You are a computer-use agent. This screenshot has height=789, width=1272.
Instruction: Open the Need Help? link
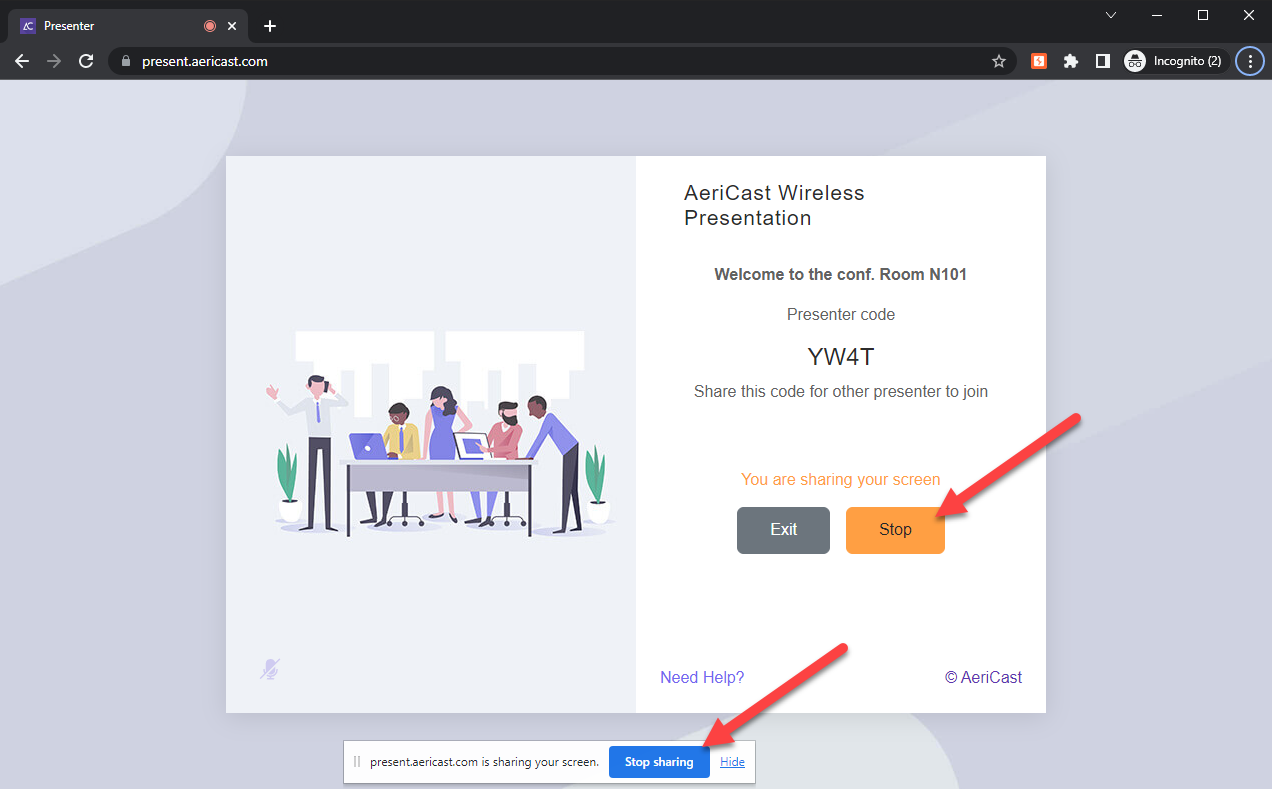[x=702, y=677]
